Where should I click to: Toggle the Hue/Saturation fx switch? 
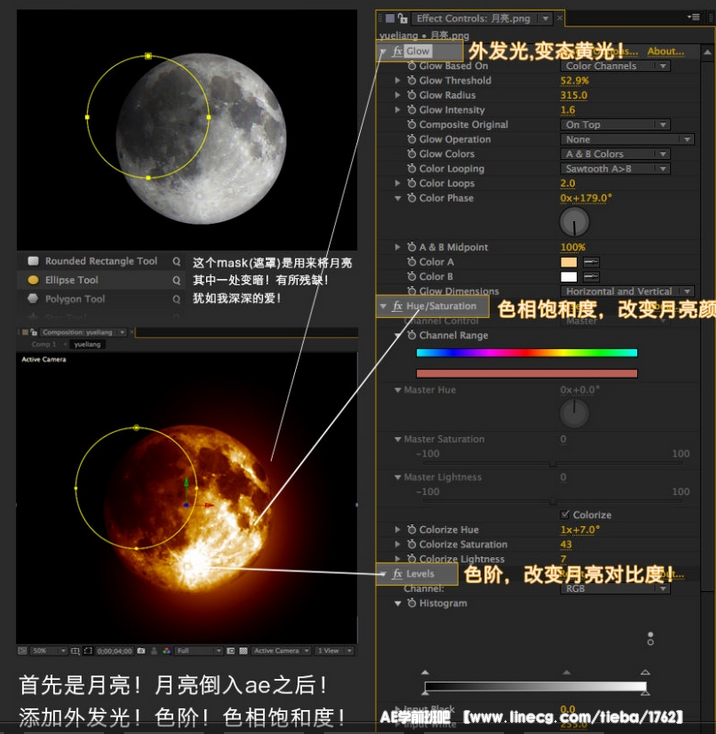pos(397,306)
